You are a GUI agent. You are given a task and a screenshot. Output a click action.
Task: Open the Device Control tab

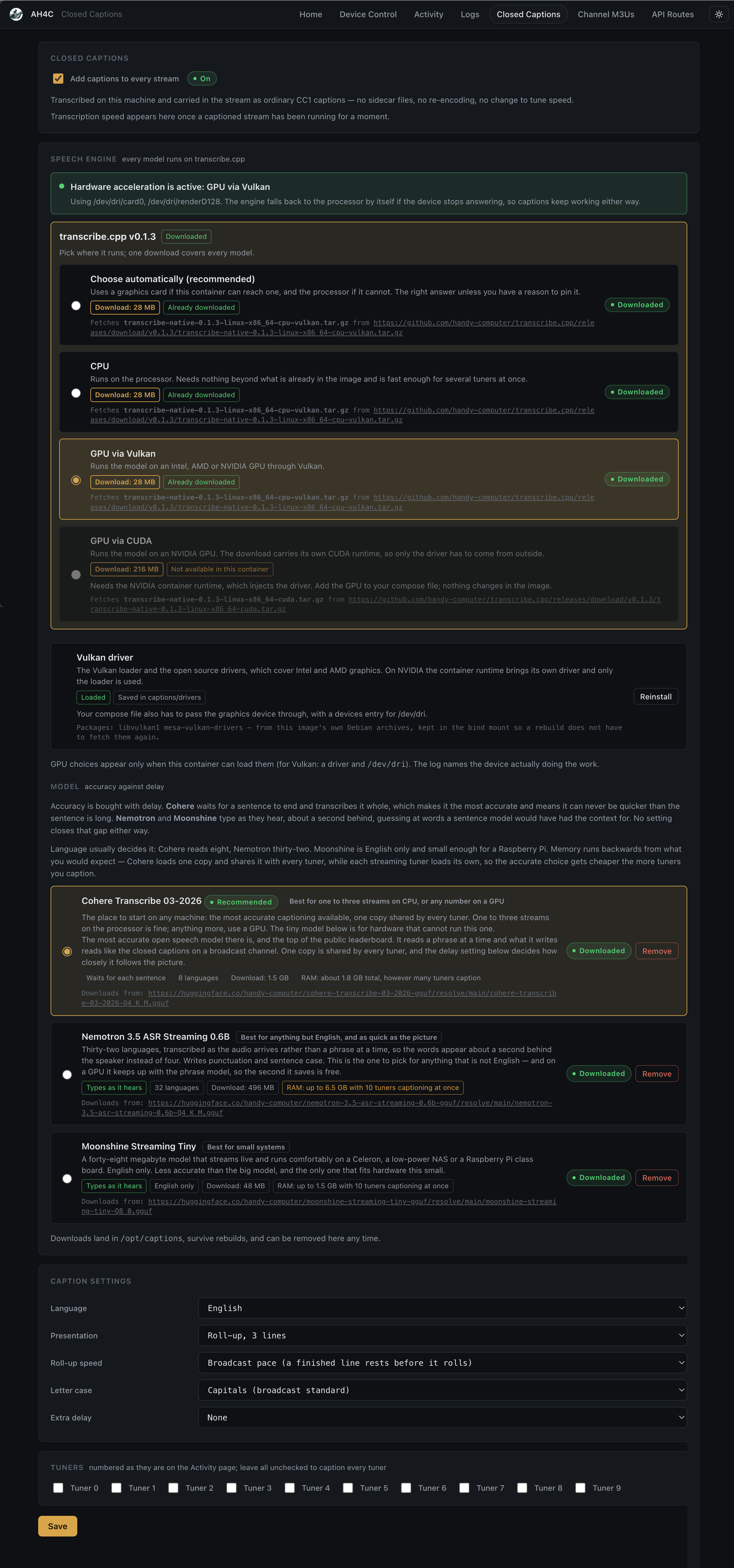(x=368, y=14)
